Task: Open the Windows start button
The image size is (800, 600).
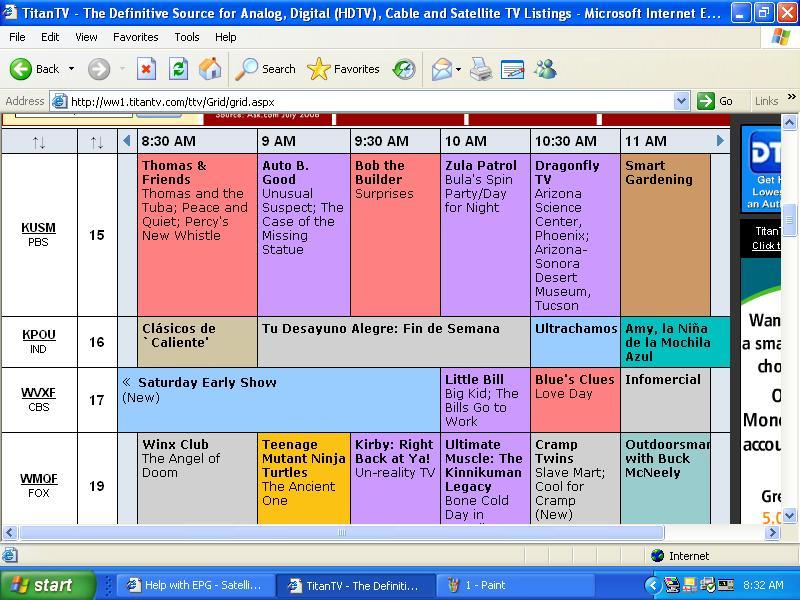Action: tap(47, 585)
